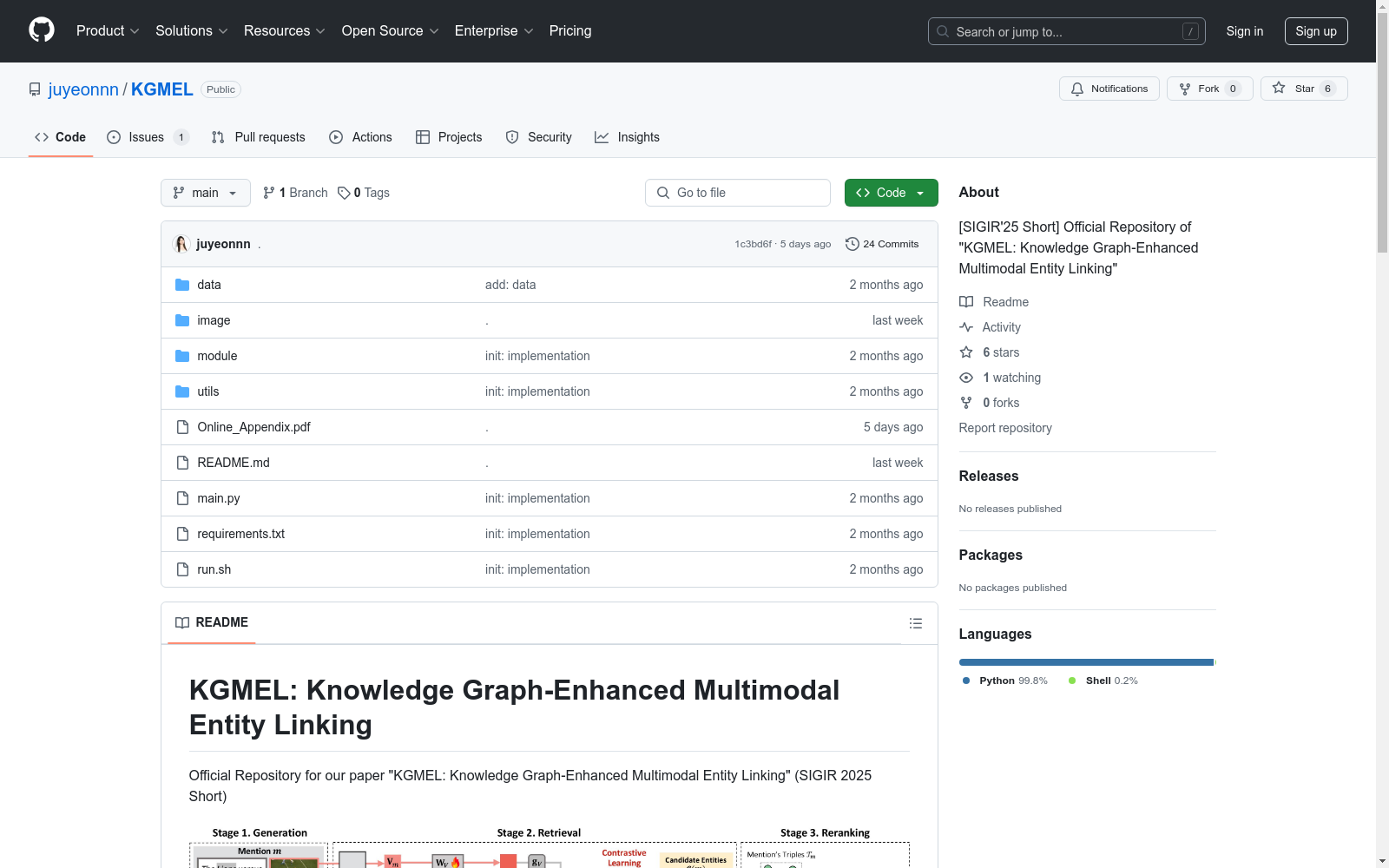
Task: Click the commit history clock icon
Action: (852, 244)
